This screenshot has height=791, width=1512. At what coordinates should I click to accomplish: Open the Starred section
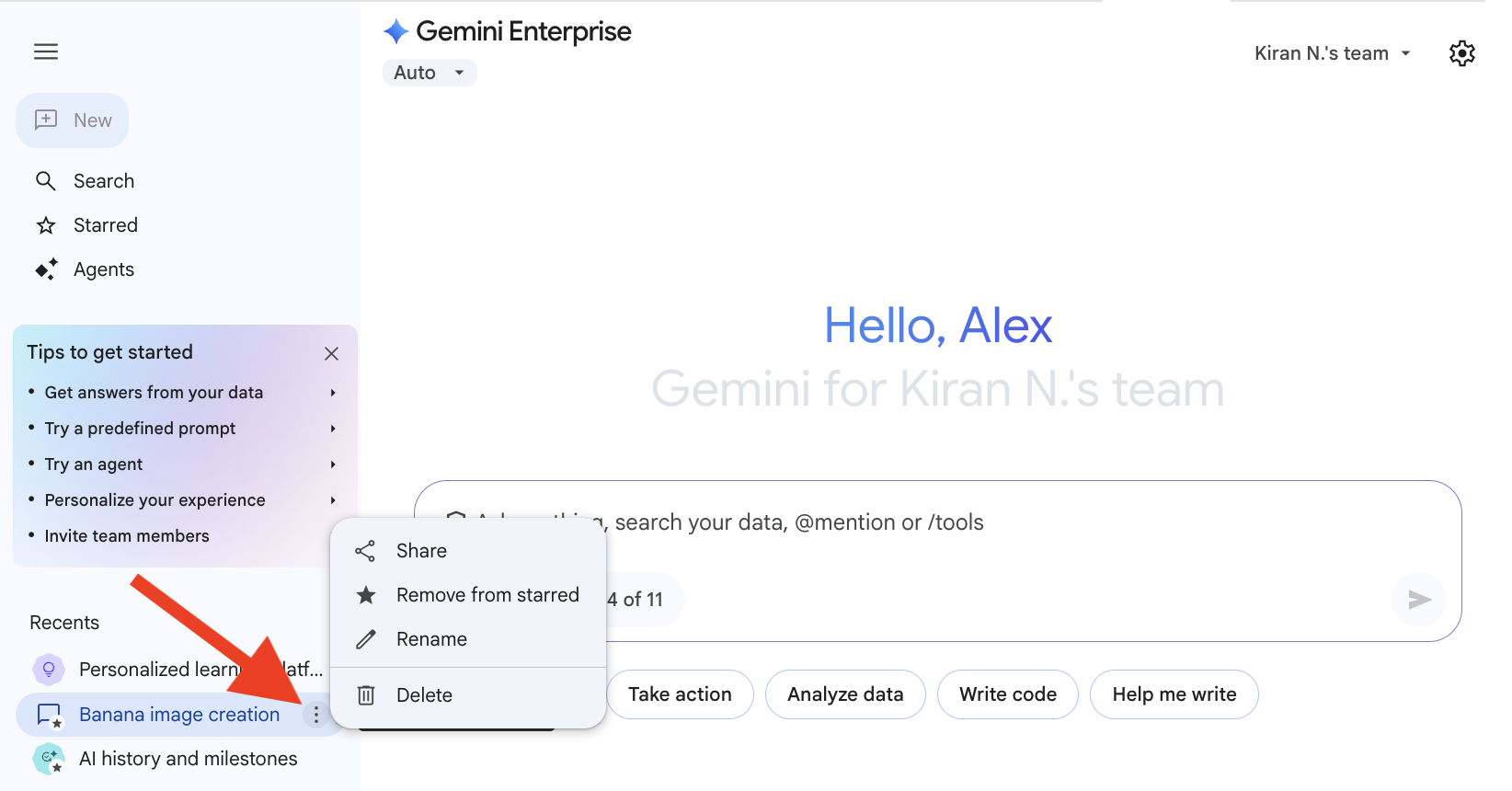105,225
